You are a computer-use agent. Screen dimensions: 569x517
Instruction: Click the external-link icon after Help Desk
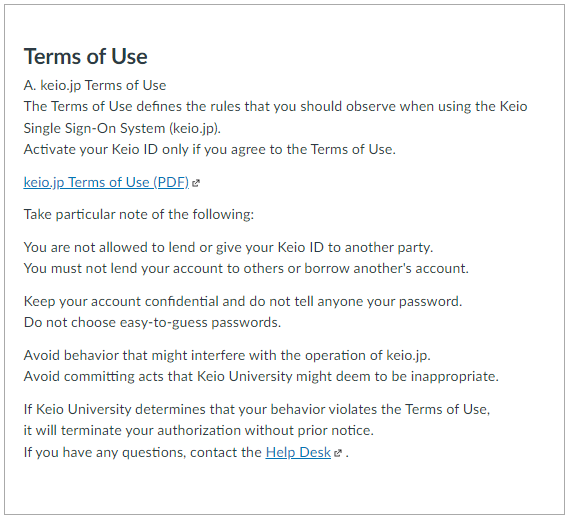click(337, 453)
